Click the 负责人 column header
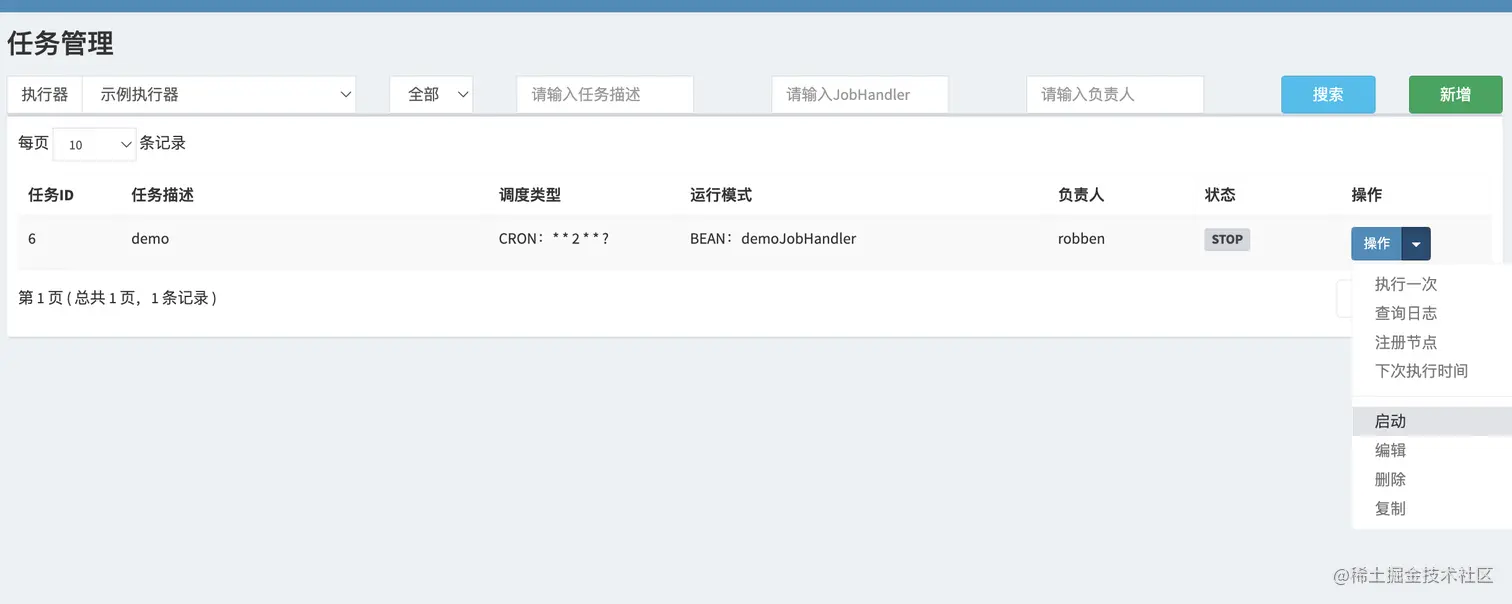 coord(1081,195)
